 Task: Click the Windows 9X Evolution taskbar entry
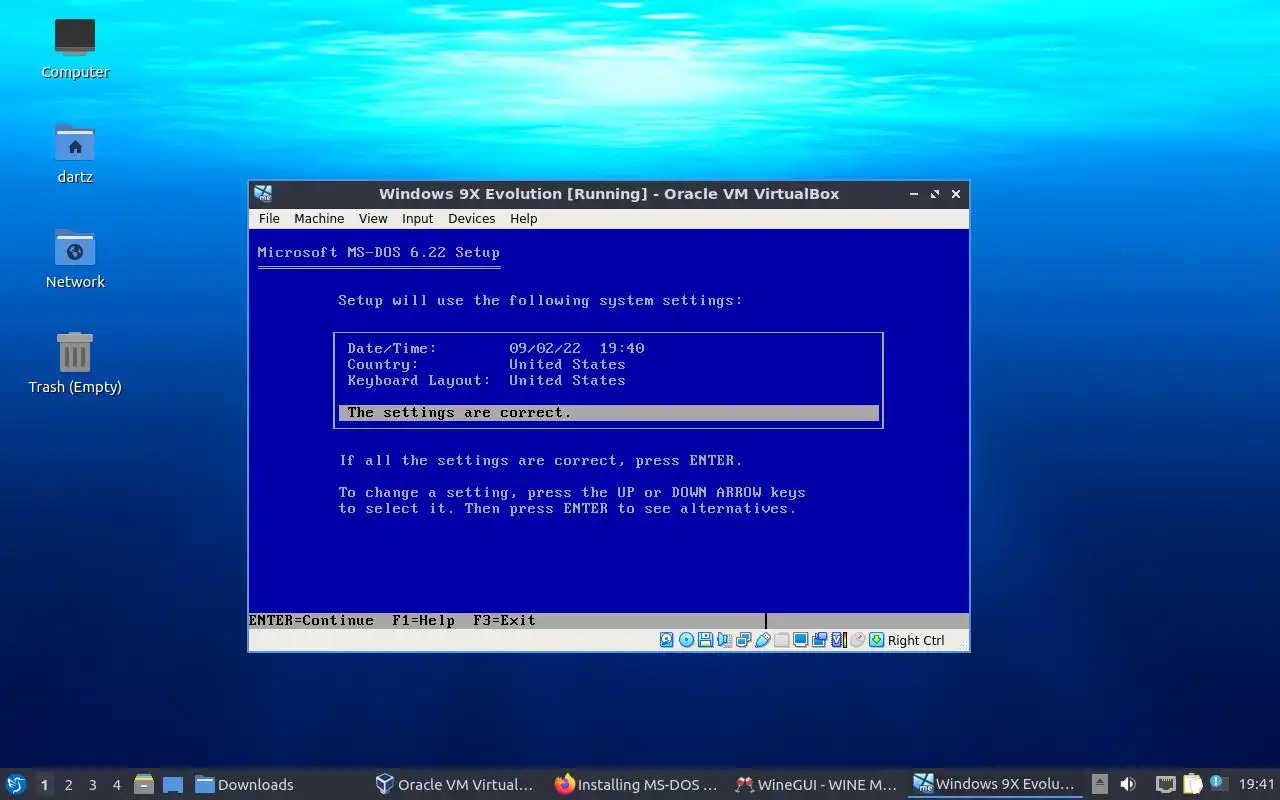point(996,784)
